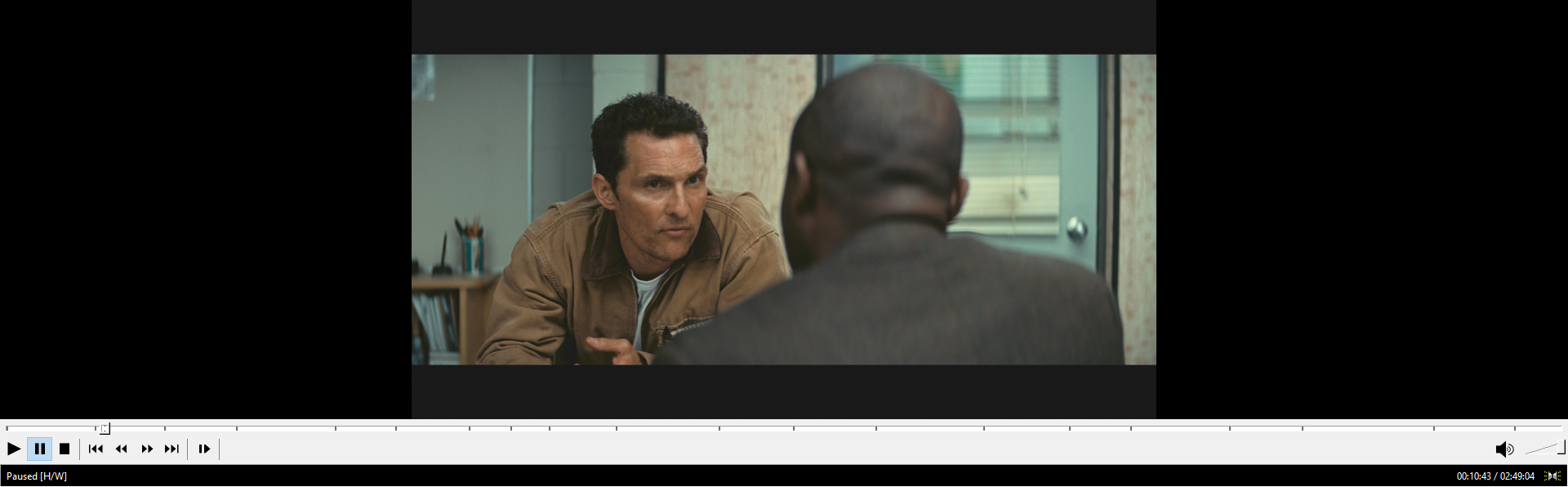Stop the video with the Stop button
The width and height of the screenshot is (1568, 487).
[65, 449]
